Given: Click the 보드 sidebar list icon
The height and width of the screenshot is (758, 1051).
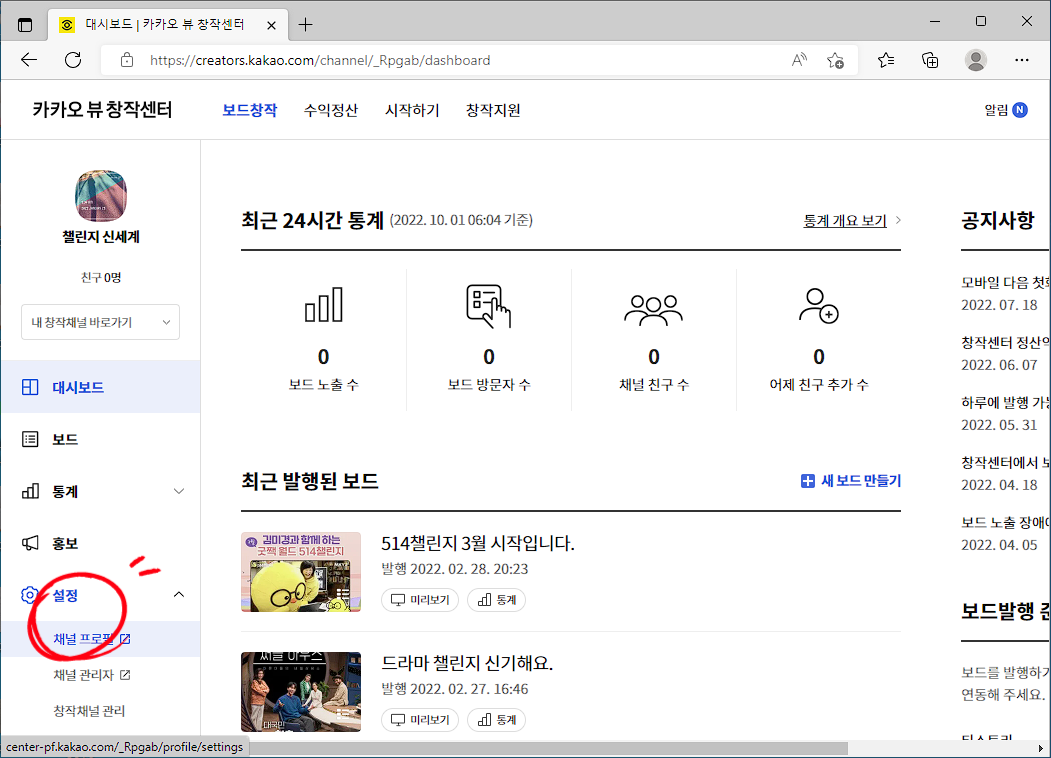Looking at the screenshot, I should (x=30, y=439).
